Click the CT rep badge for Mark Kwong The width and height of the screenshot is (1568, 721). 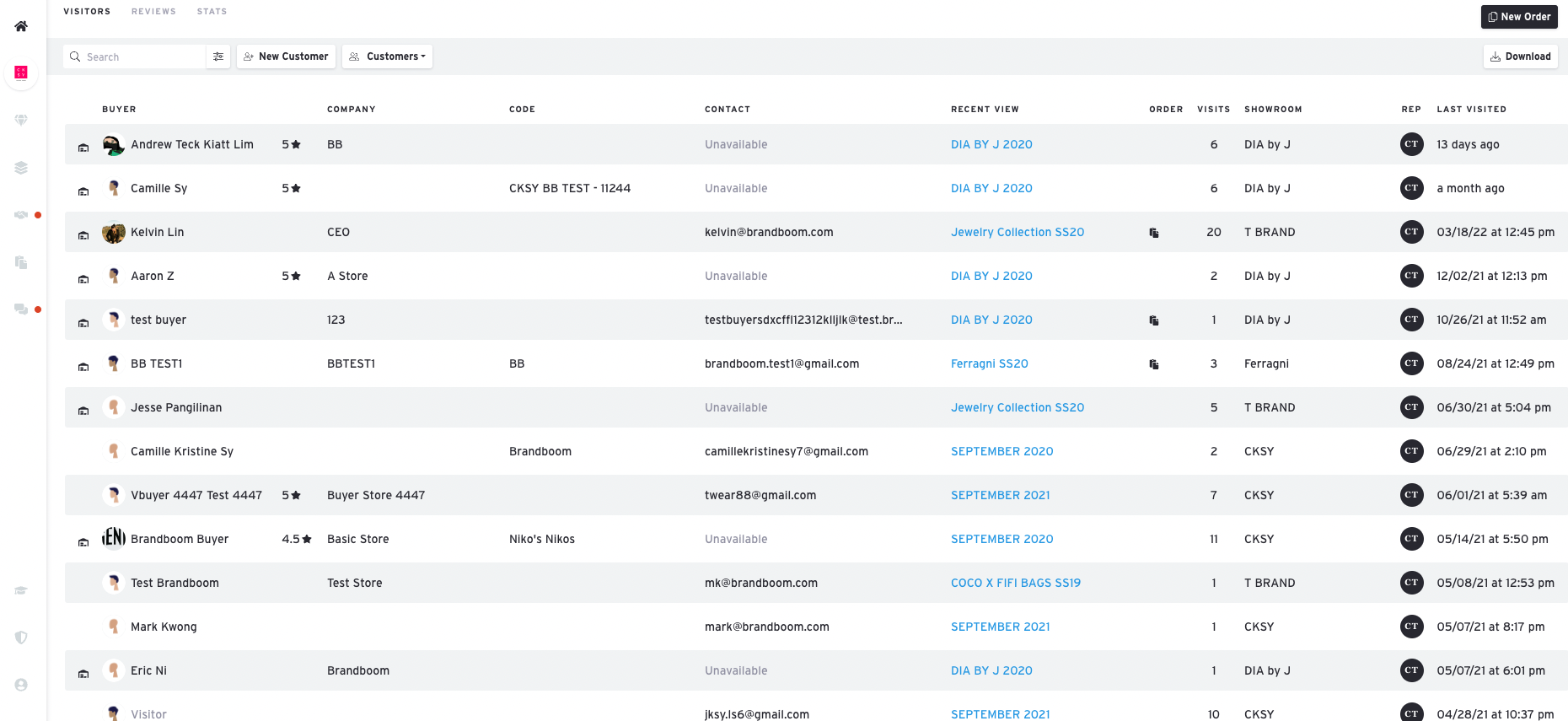click(x=1411, y=627)
